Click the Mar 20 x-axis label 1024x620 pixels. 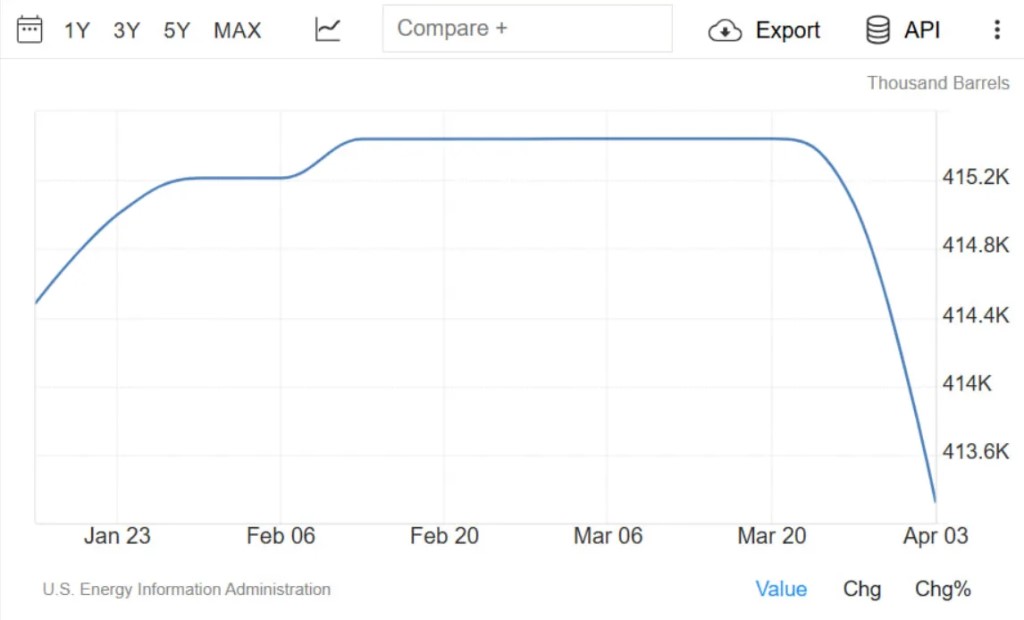point(771,536)
